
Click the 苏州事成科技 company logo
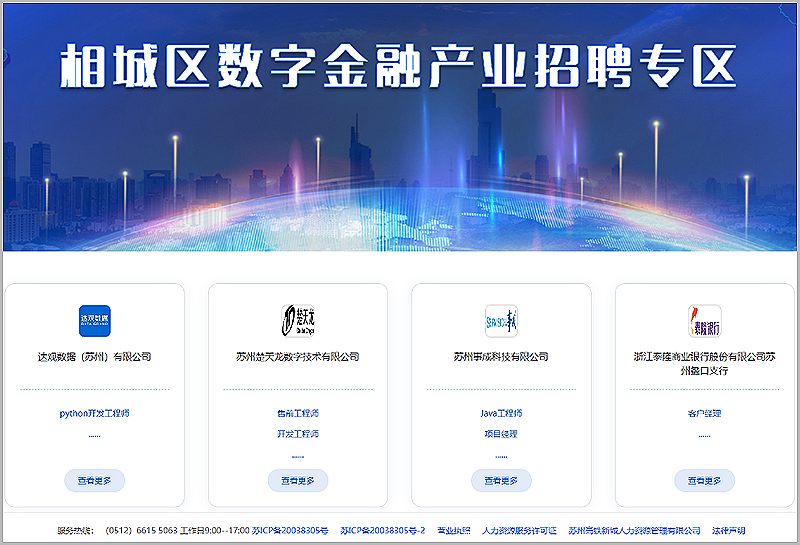click(501, 321)
